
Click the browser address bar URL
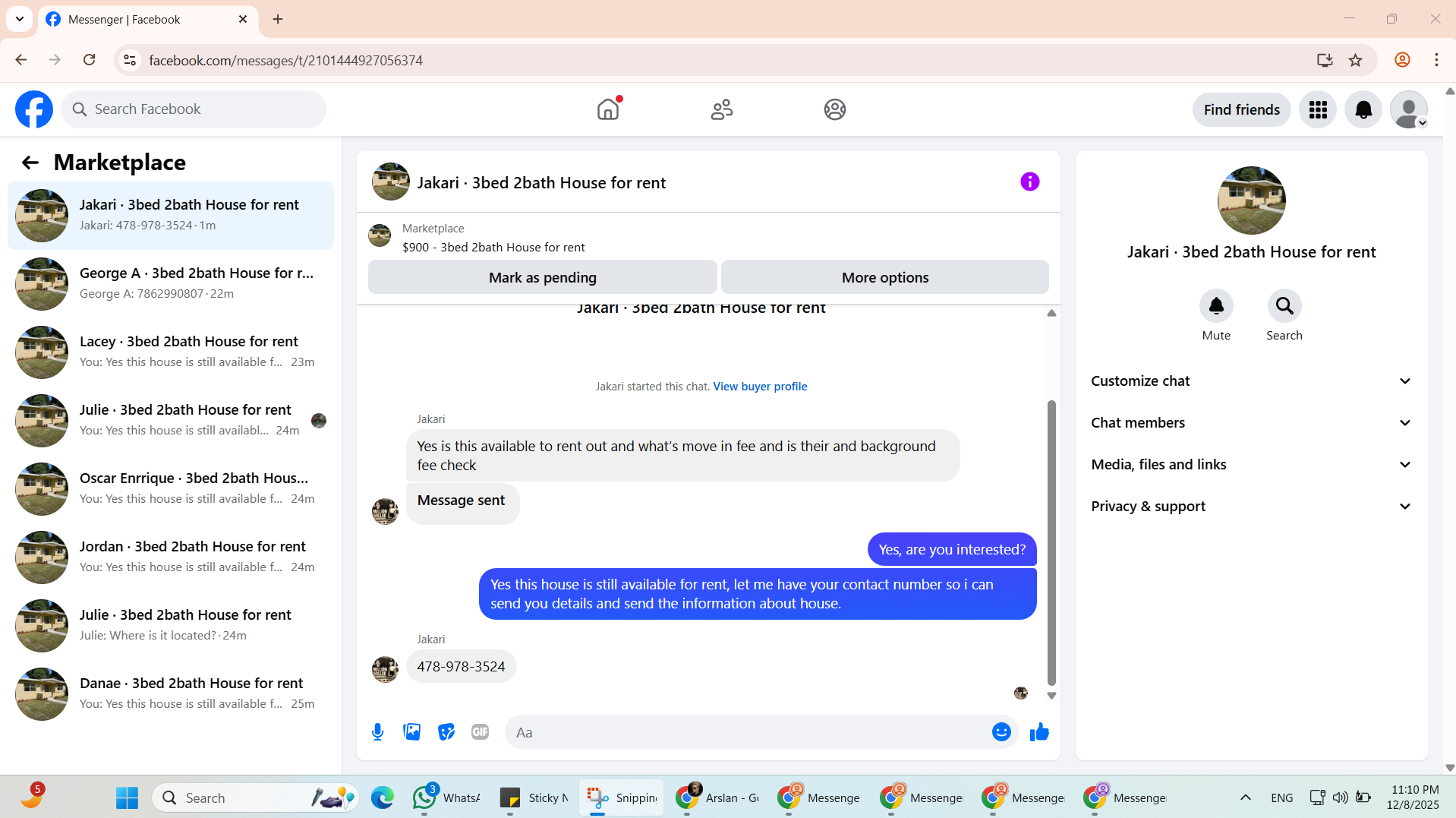click(x=285, y=60)
